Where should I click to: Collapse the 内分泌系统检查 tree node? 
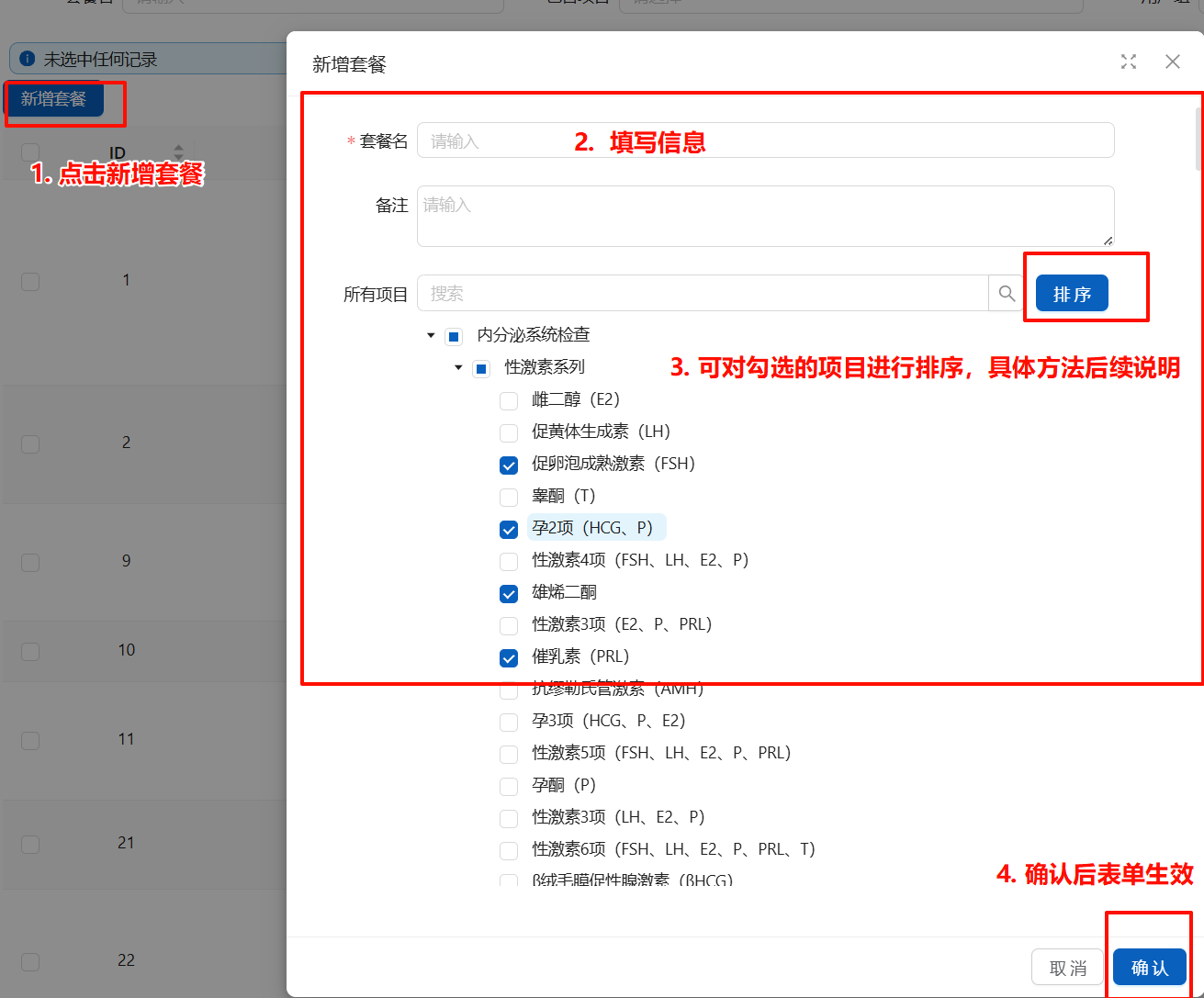click(431, 335)
